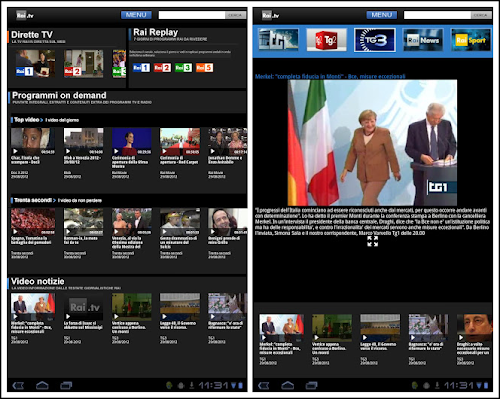Play the Merkel video in left Video notizie
This screenshot has height=399, width=500.
pyautogui.click(x=33, y=307)
